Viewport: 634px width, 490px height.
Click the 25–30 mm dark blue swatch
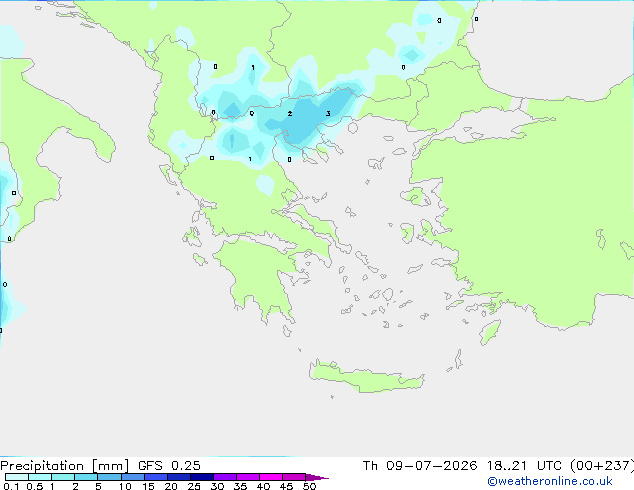tap(201, 477)
